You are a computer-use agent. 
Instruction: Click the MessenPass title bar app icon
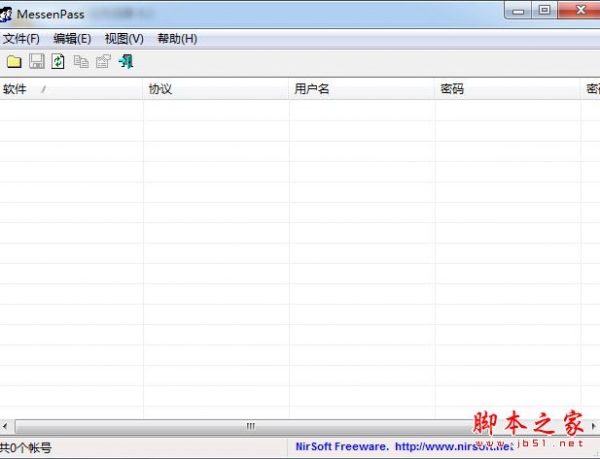6,15
